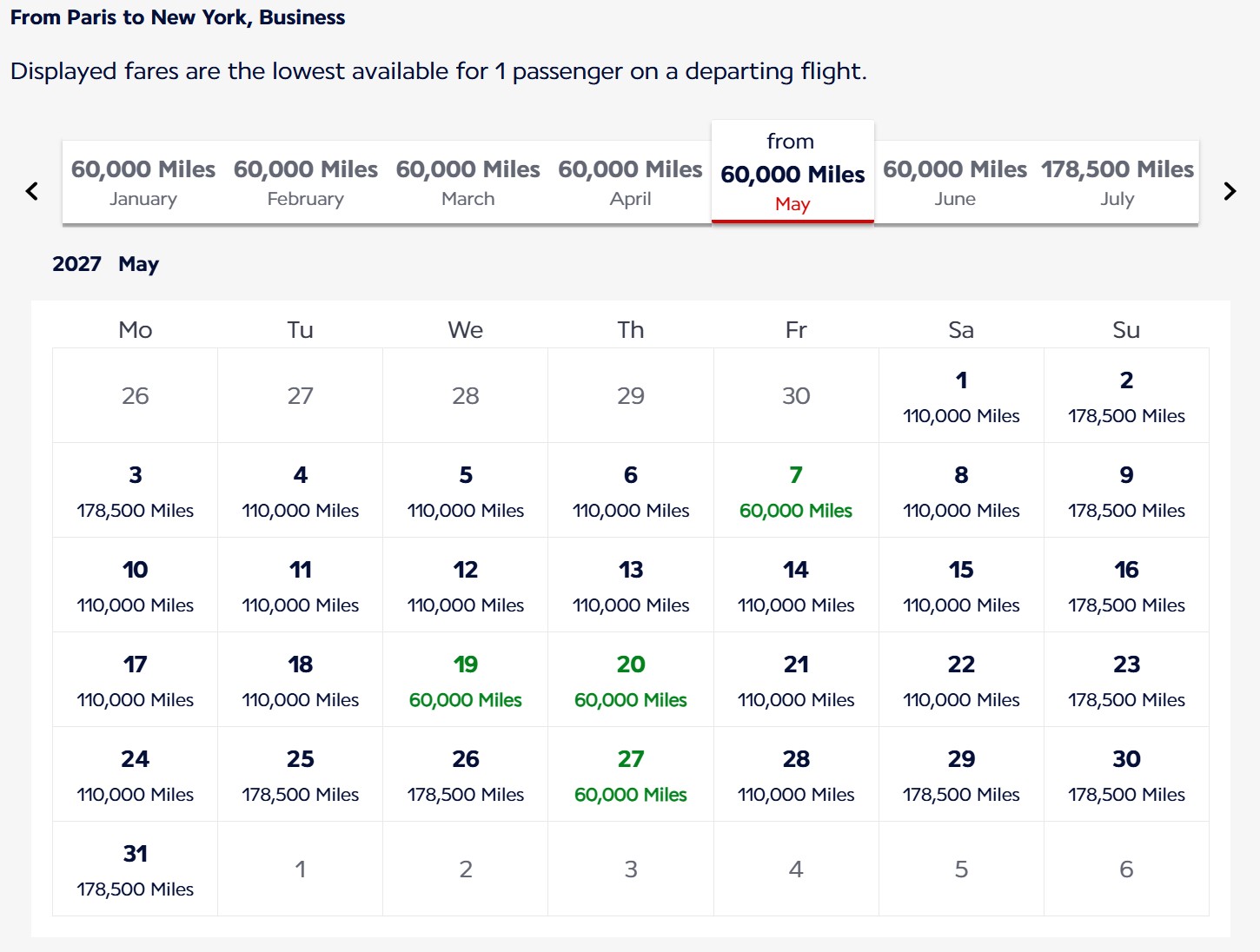Select the February 60,000 Miles tab

(x=306, y=182)
